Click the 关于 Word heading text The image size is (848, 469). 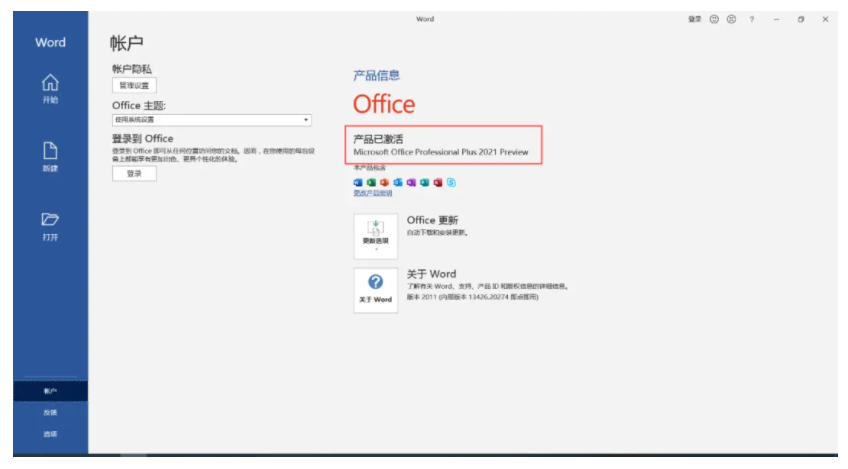point(431,274)
